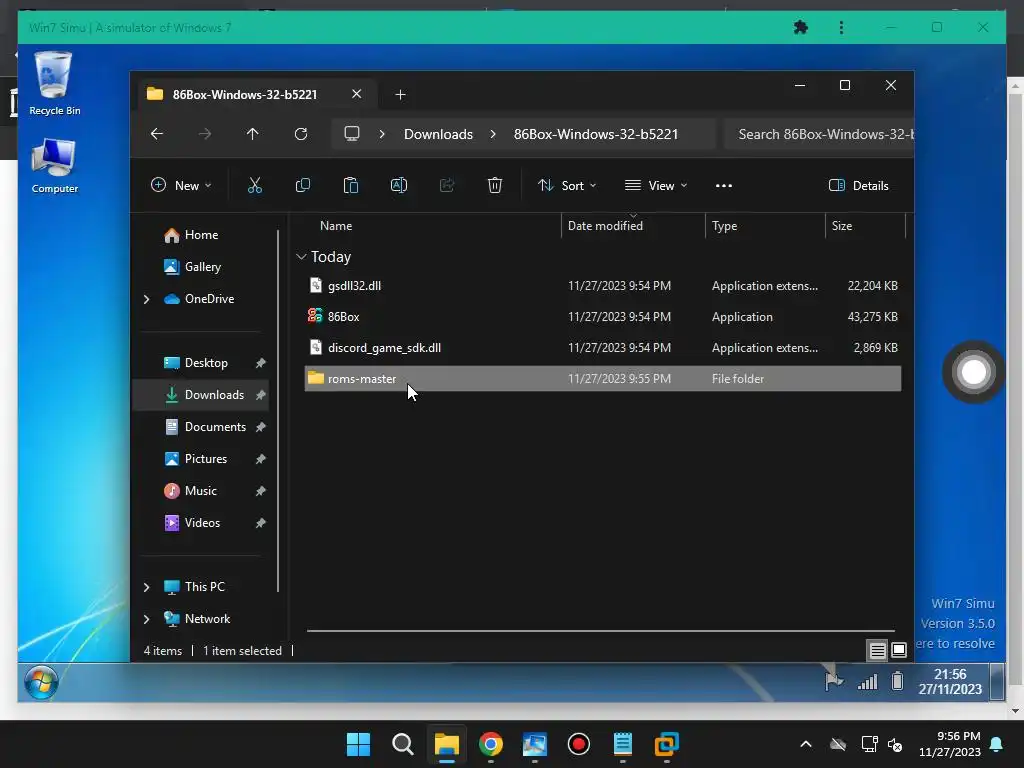This screenshot has width=1024, height=768.
Task: Click the Win7 Start orb
Action: tap(41, 682)
